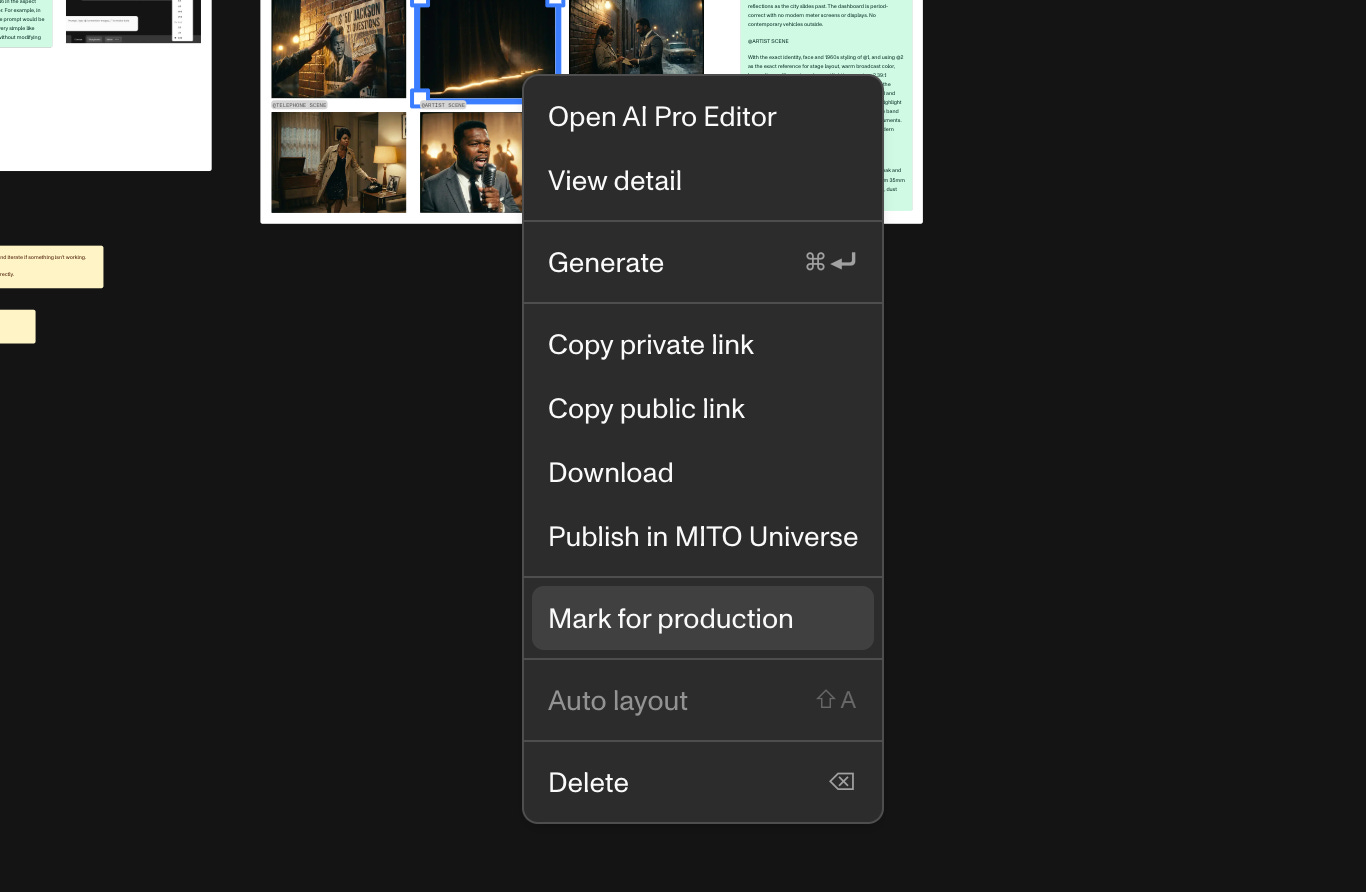Click the disabled Auto layout entry
Screen dimensions: 1366x892
tap(702, 700)
